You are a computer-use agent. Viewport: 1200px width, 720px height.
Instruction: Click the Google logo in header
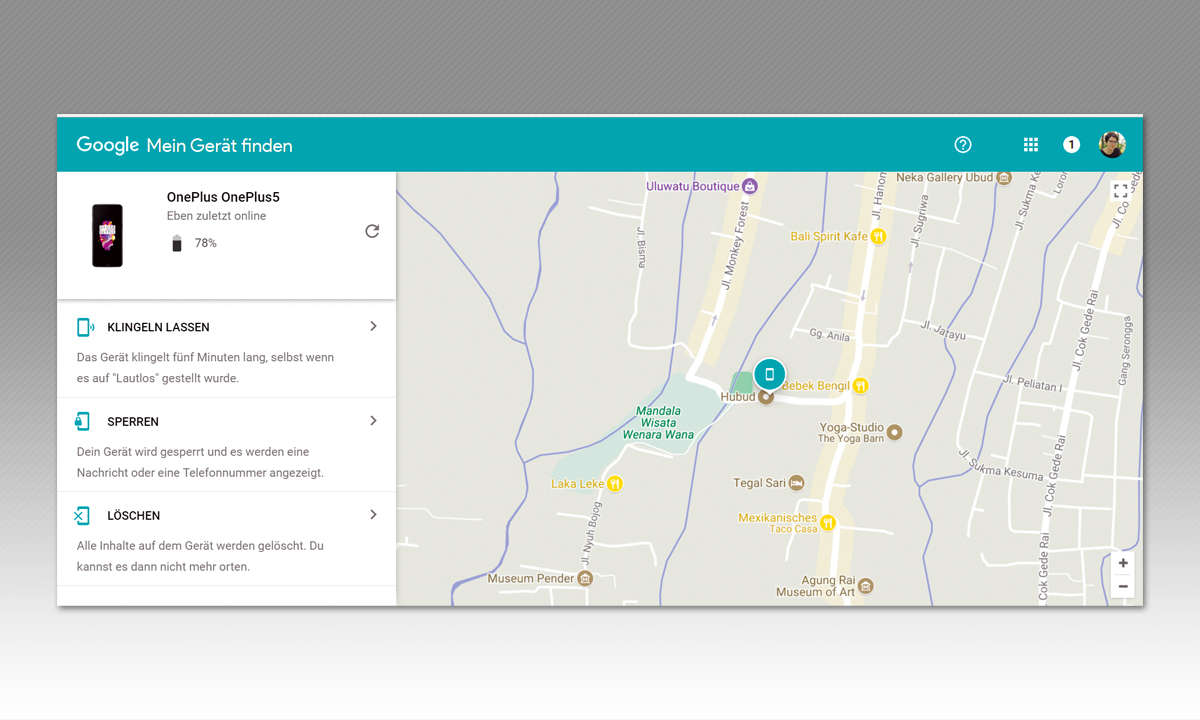(x=107, y=145)
